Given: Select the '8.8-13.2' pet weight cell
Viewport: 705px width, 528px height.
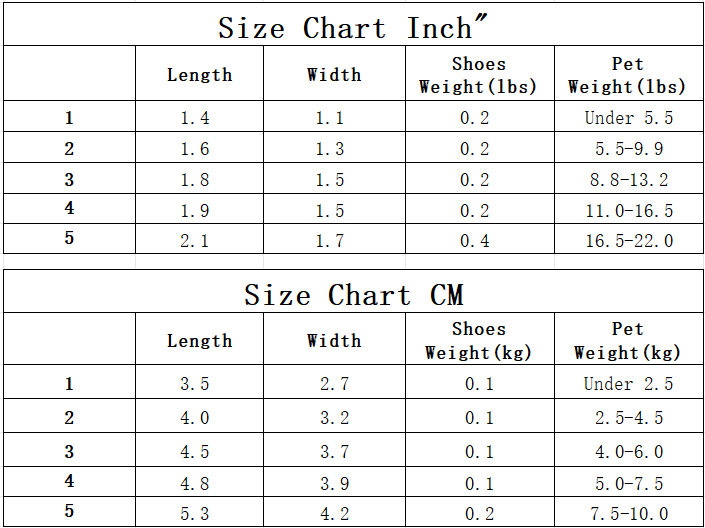Looking at the screenshot, I should point(628,180).
